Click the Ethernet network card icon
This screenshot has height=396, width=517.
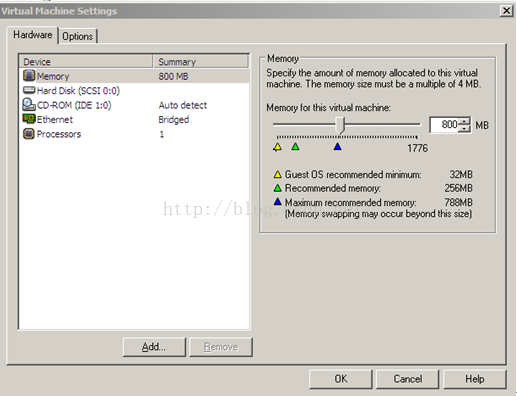(29, 119)
